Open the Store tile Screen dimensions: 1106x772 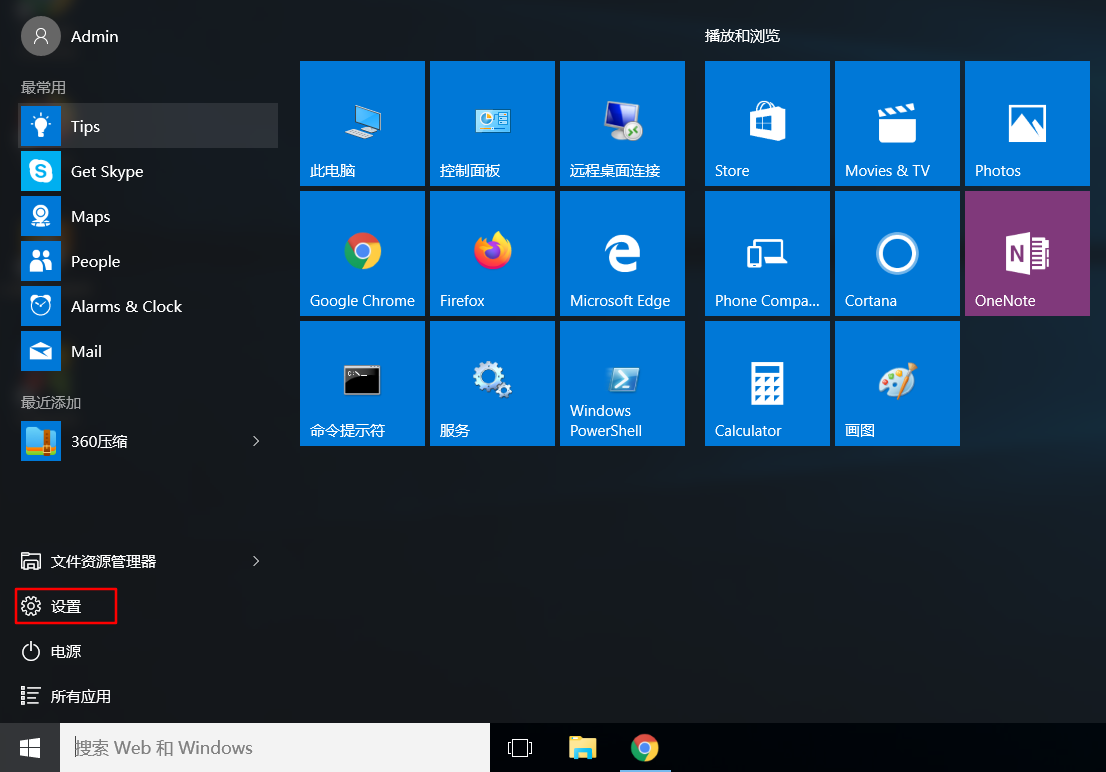(767, 123)
